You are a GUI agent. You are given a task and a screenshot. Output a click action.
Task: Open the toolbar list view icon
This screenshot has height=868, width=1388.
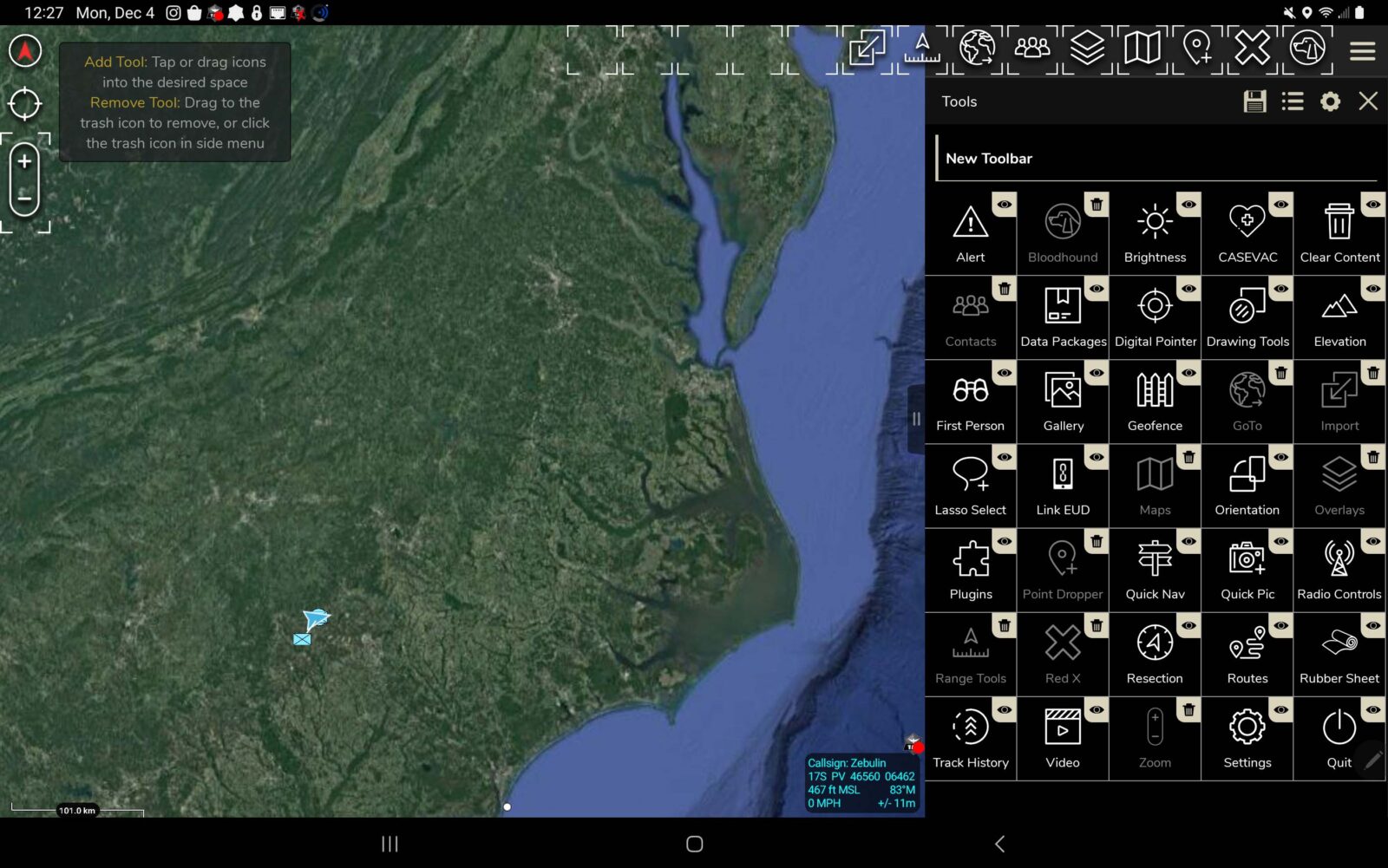pyautogui.click(x=1293, y=101)
